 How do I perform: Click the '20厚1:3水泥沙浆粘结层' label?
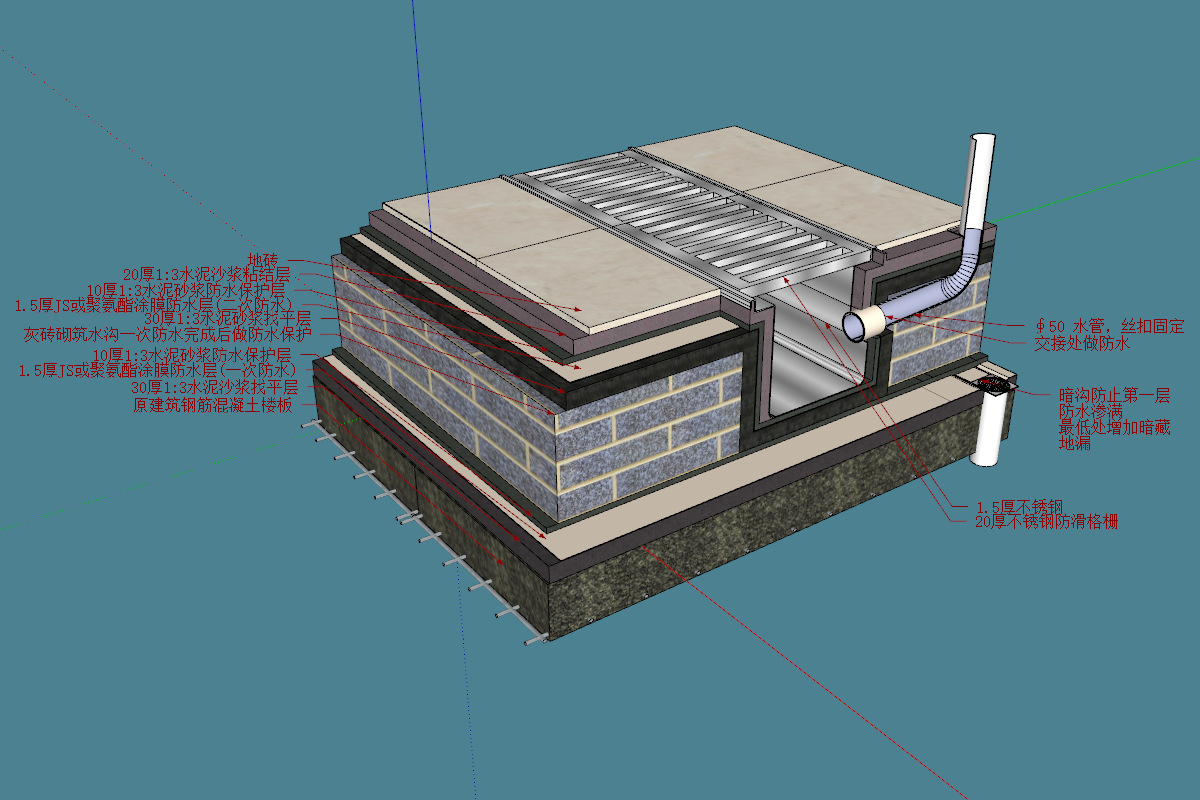coord(206,274)
